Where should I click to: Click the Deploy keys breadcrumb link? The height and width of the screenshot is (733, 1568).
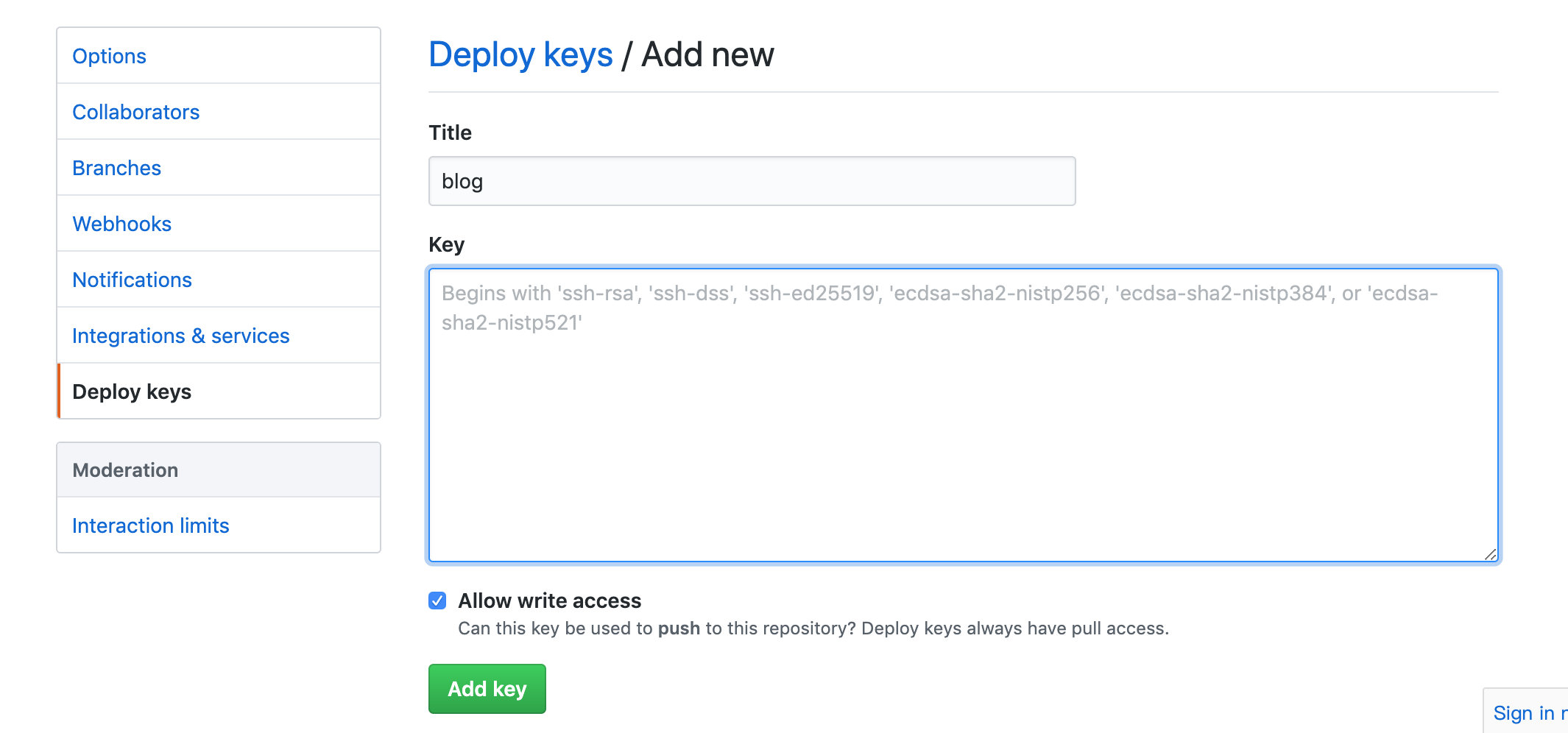point(520,54)
